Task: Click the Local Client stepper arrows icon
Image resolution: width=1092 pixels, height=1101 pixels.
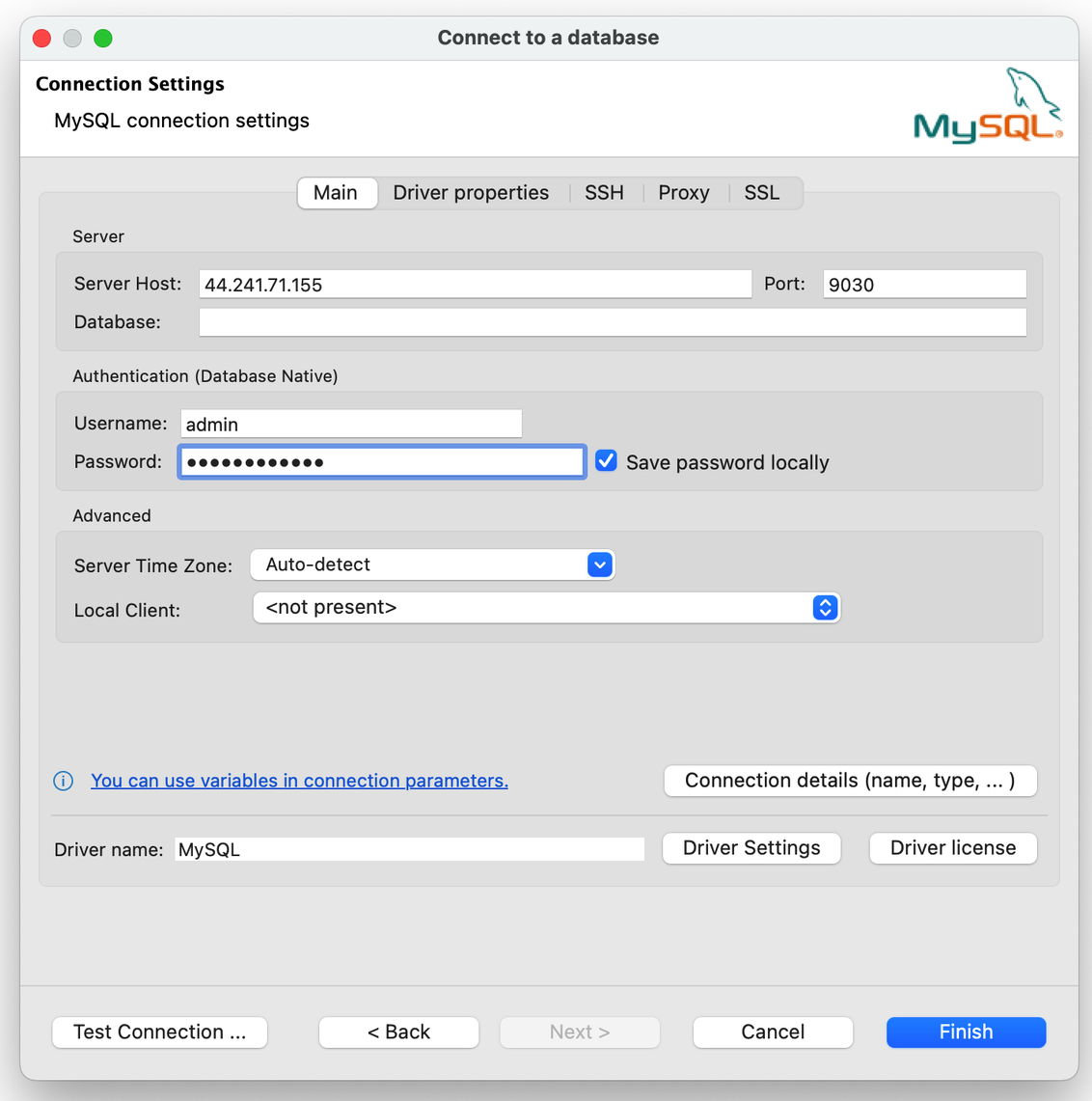Action: click(825, 608)
